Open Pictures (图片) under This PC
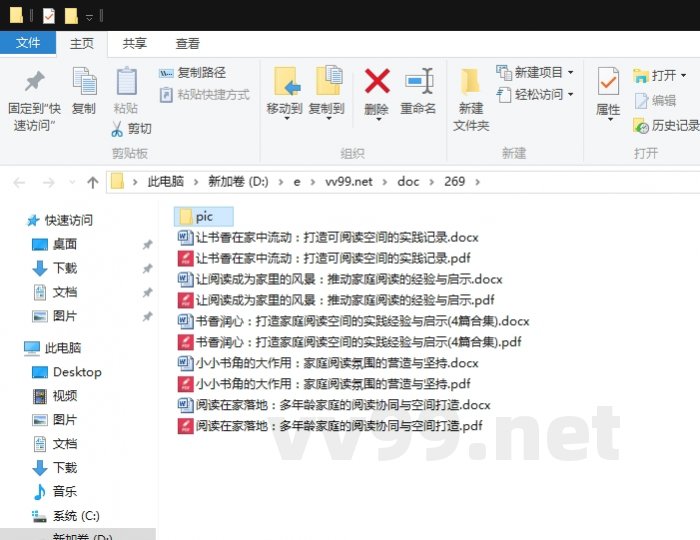700x540 pixels. (x=54, y=420)
